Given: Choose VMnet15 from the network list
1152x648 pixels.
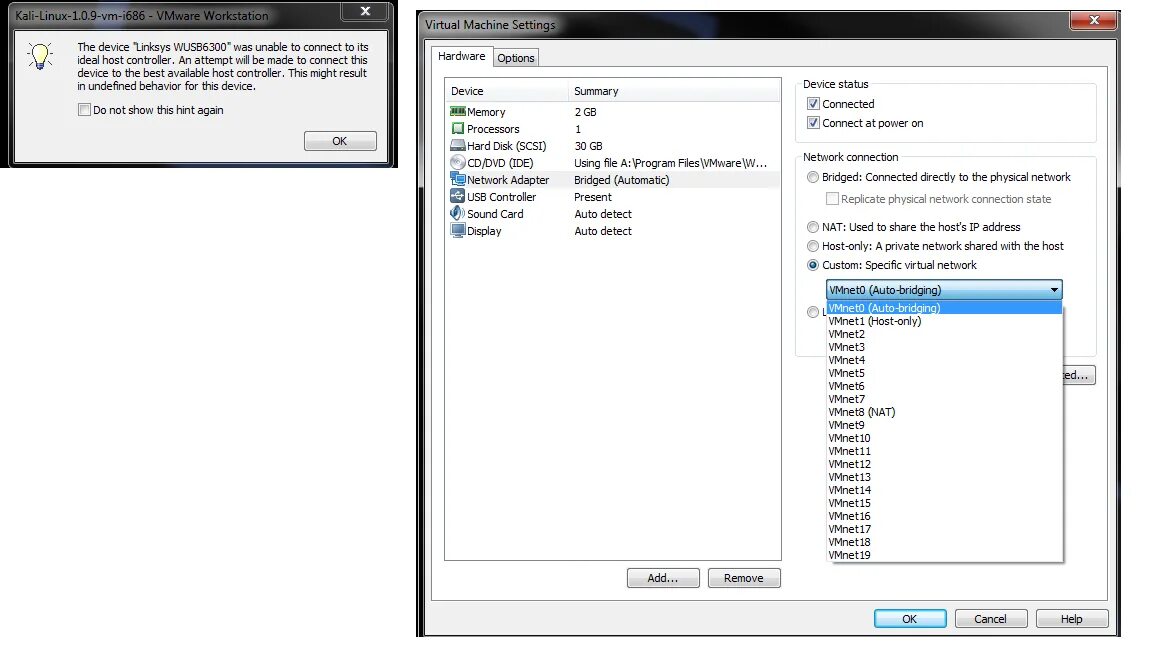Looking at the screenshot, I should pyautogui.click(x=944, y=503).
